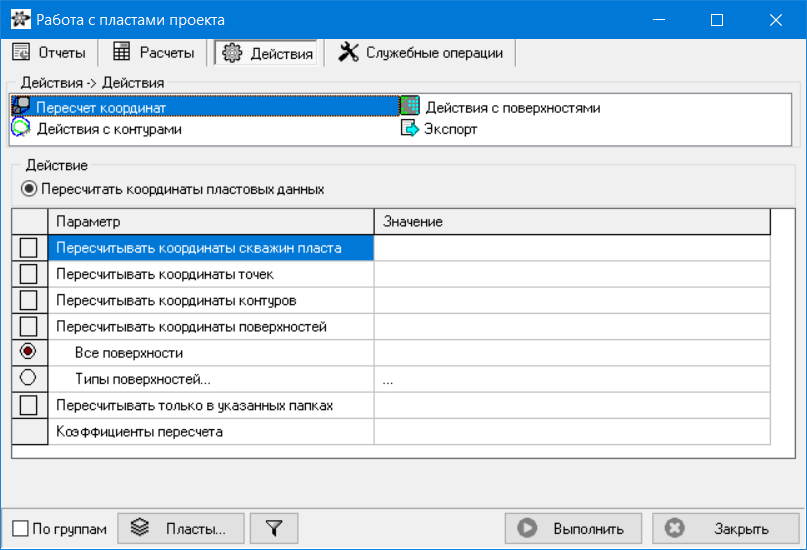Viewport: 807px width, 550px height.
Task: Click Пересчитывать координаты точек row text
Action: [165, 274]
